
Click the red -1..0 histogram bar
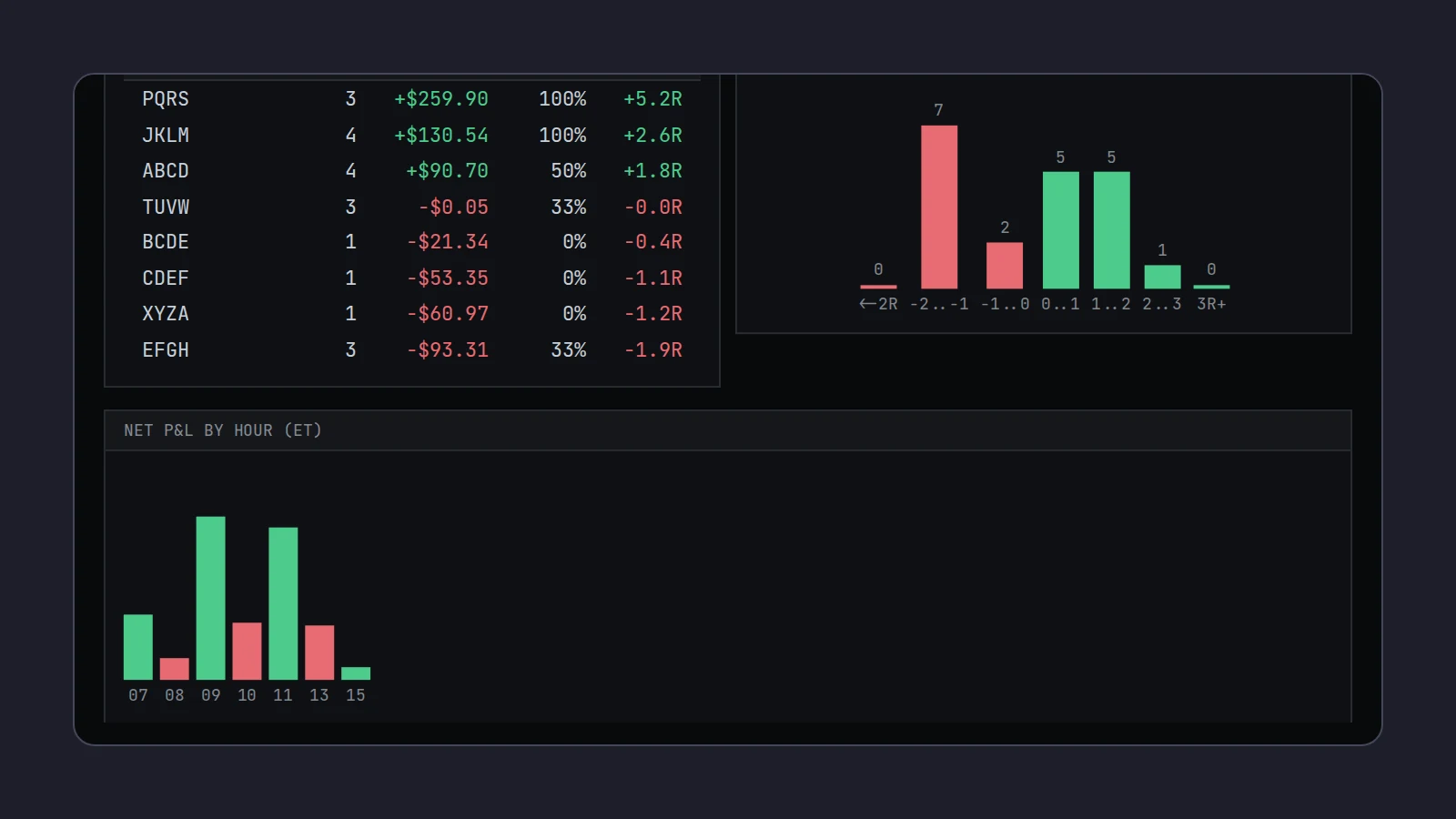point(1005,265)
